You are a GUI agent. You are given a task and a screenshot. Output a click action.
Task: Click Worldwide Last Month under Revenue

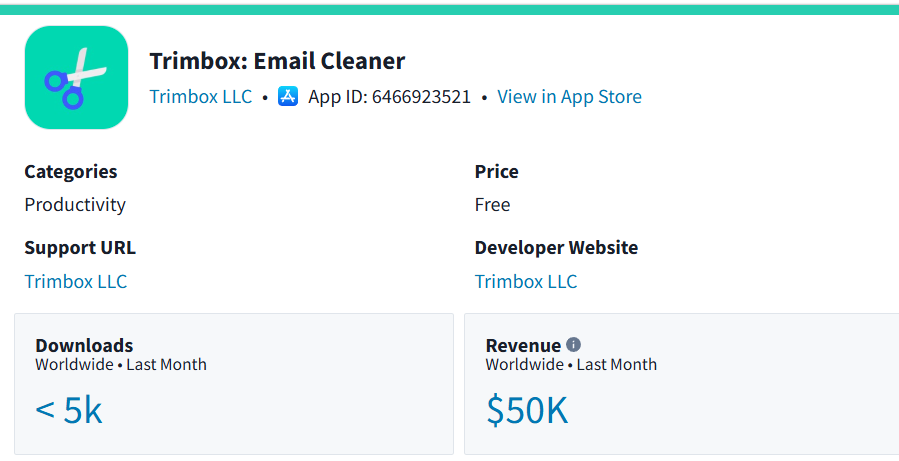tap(571, 365)
